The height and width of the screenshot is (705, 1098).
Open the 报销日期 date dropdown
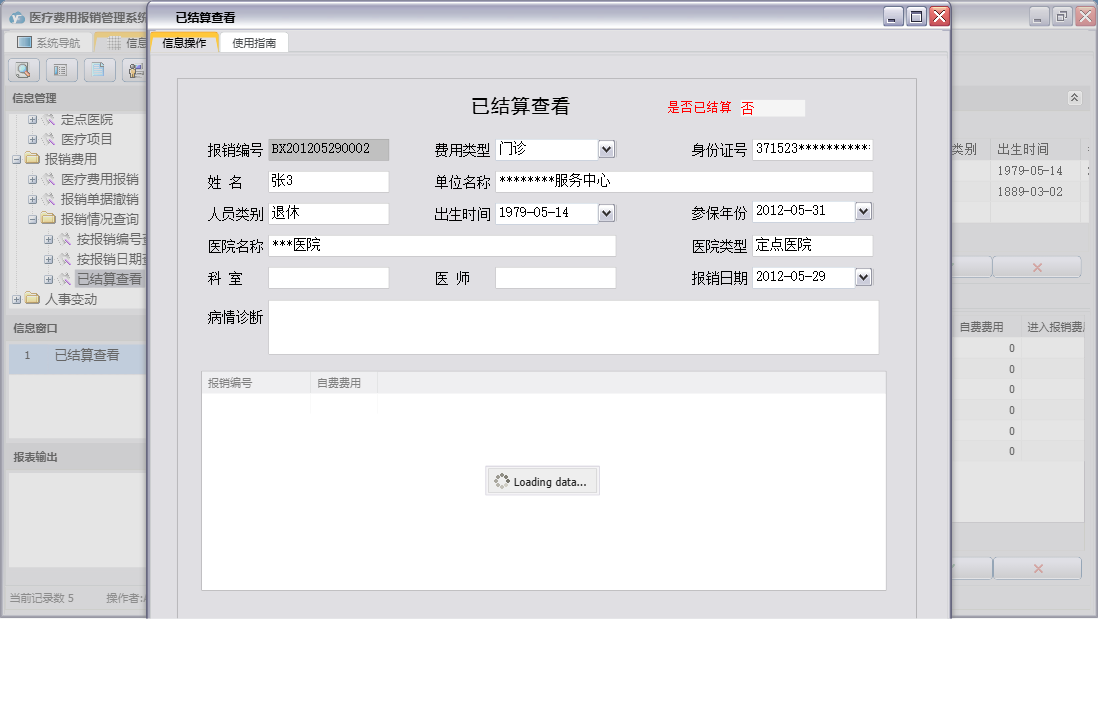tap(863, 277)
